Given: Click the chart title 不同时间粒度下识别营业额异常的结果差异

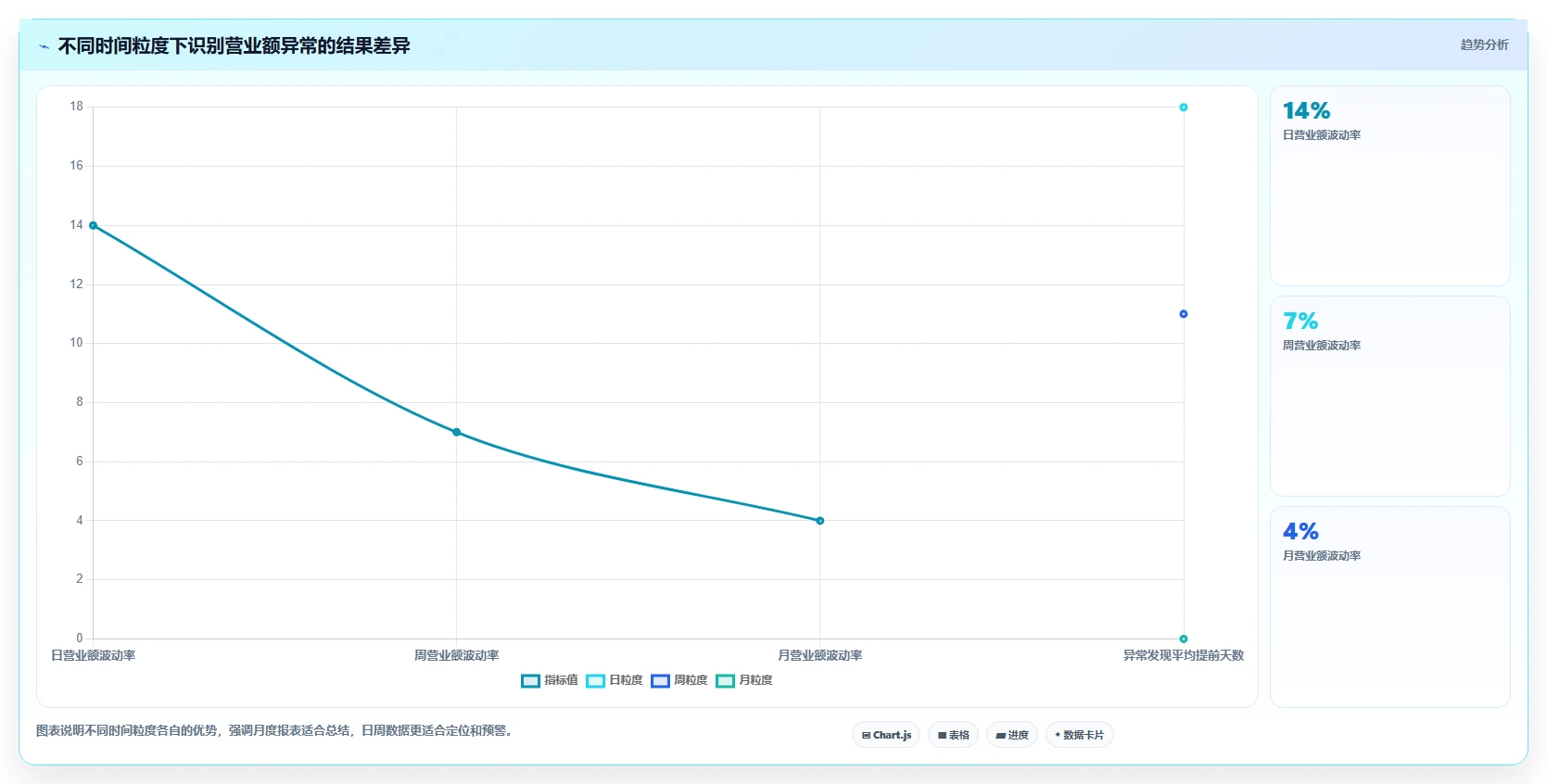Looking at the screenshot, I should [234, 46].
